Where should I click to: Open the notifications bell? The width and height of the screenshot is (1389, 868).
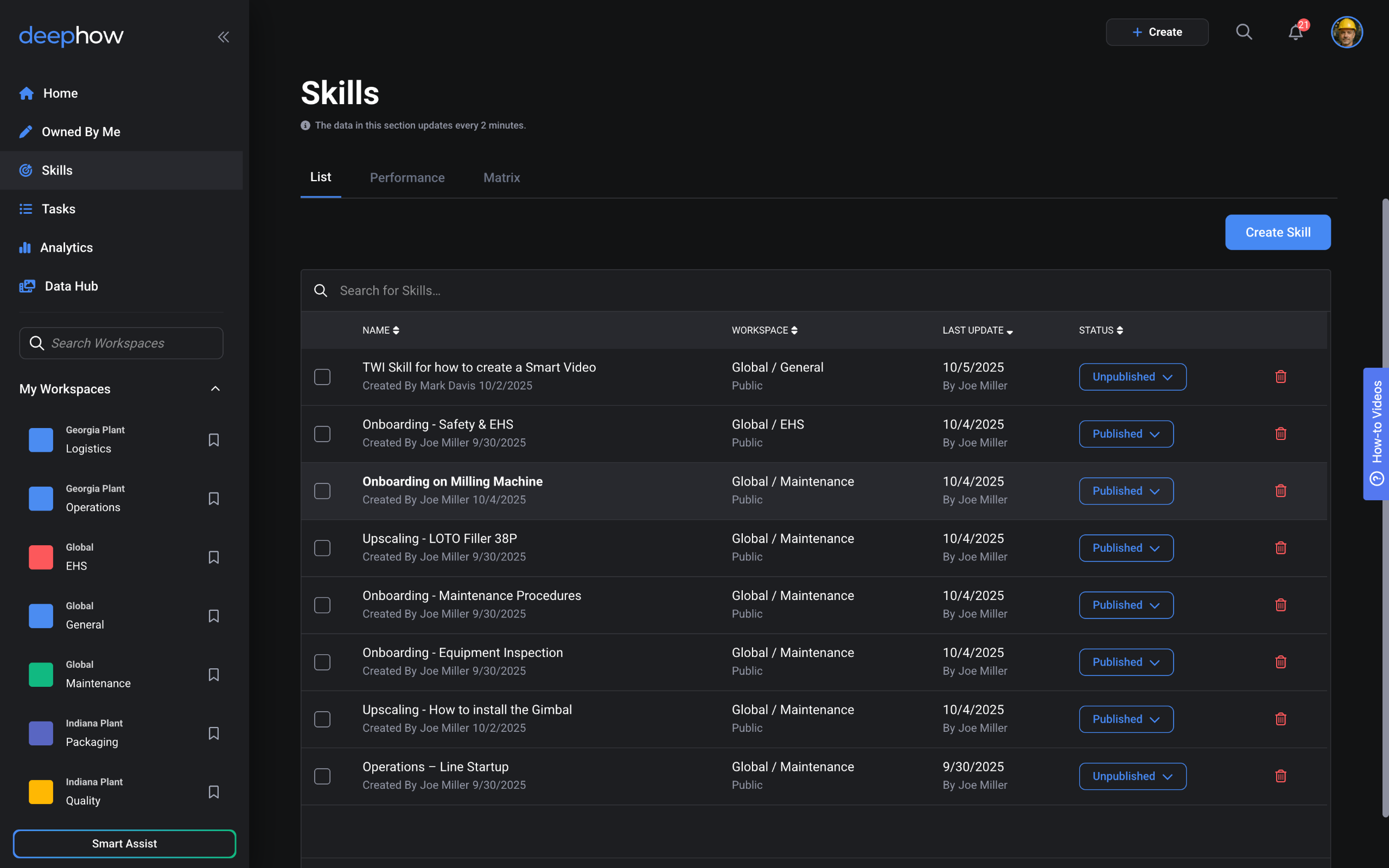(1295, 32)
